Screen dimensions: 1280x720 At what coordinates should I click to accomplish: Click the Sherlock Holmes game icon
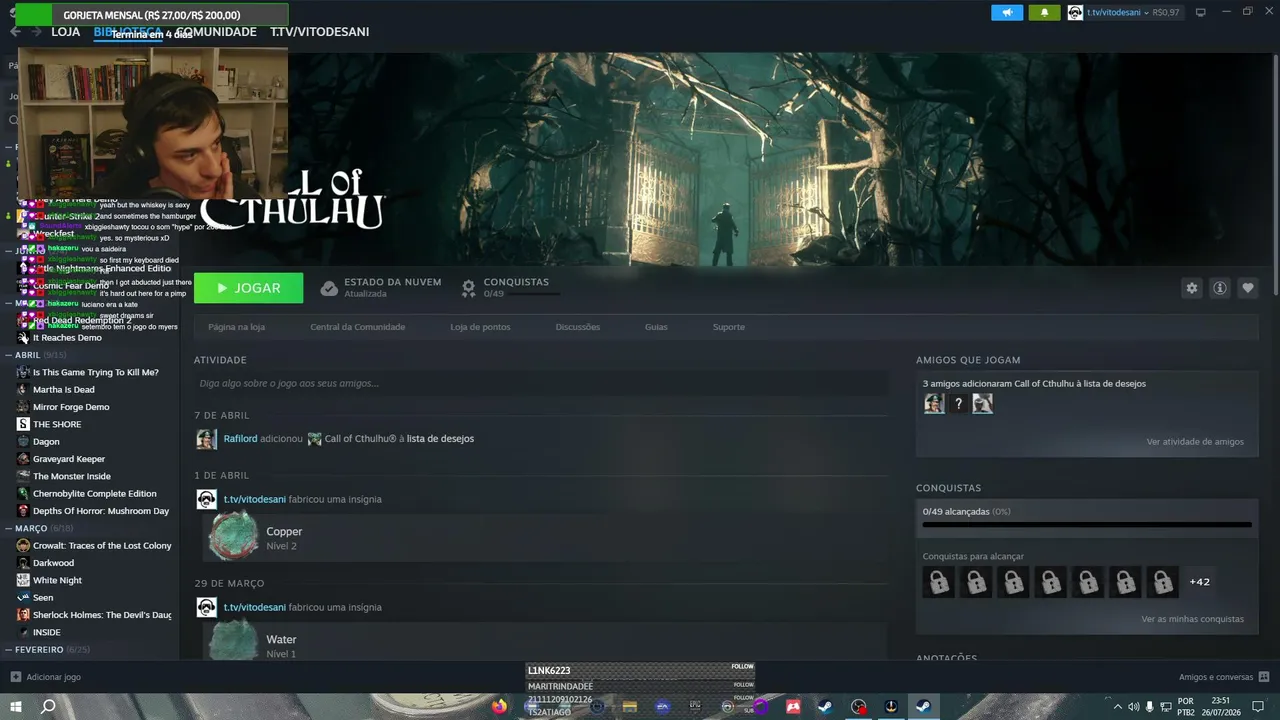pyautogui.click(x=23, y=615)
